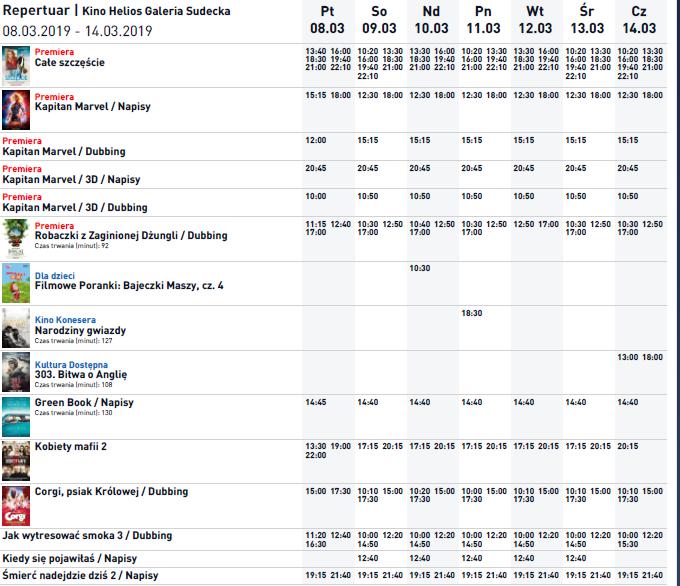Pick Friday 16:30 Jak wytresować smoka showtime

tap(316, 544)
